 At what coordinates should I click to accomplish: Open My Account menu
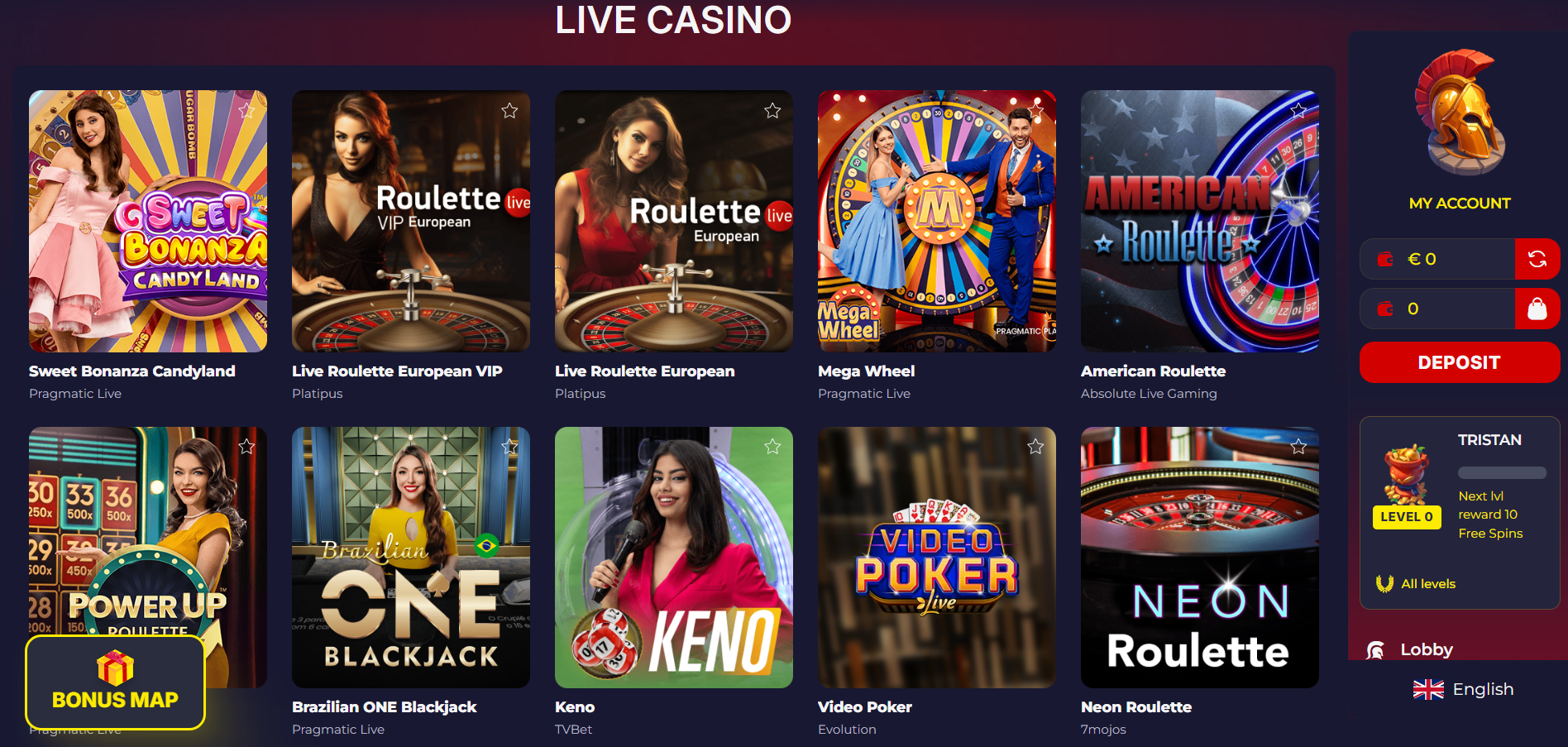point(1460,204)
